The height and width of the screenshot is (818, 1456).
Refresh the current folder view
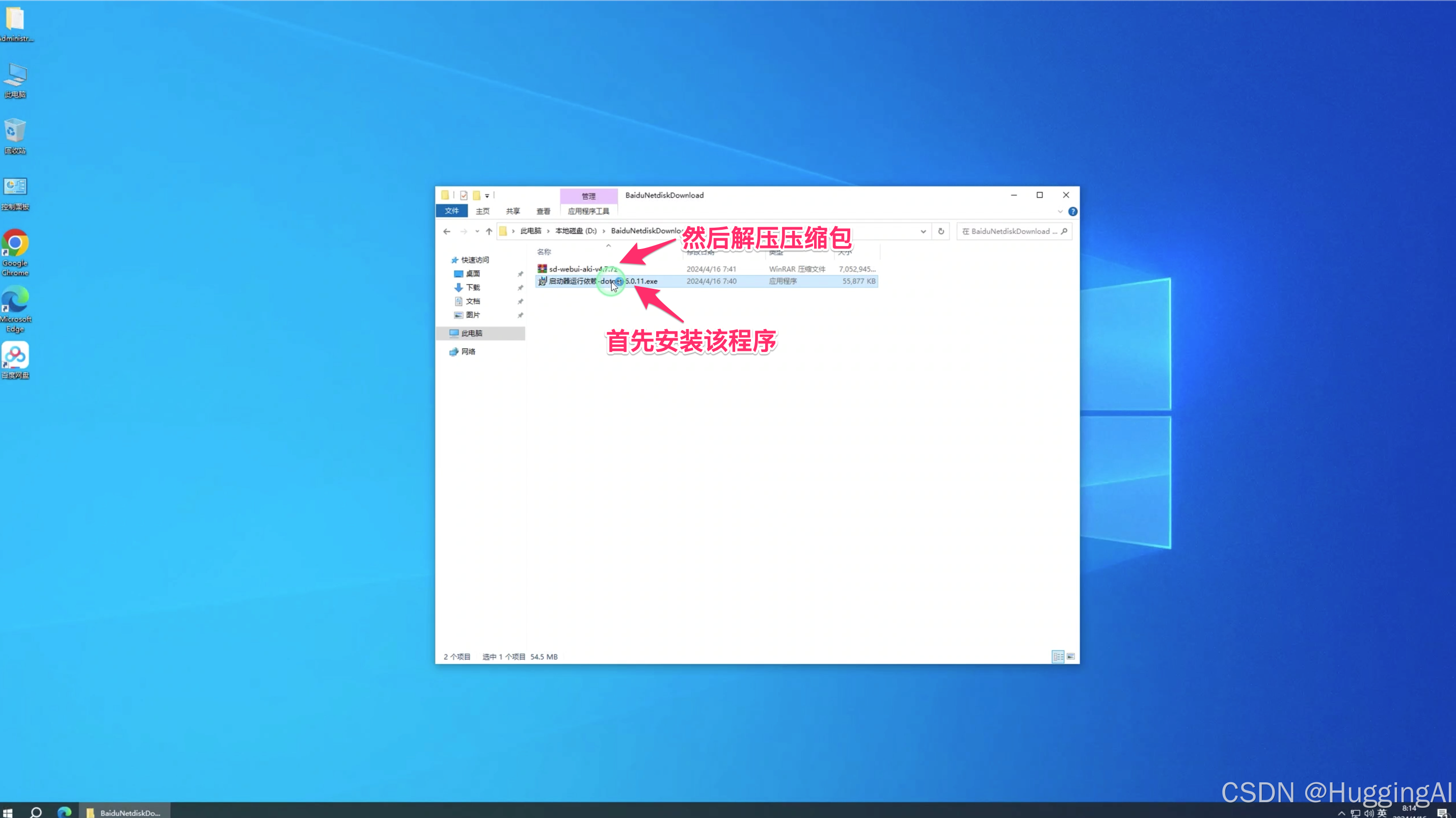pos(941,231)
